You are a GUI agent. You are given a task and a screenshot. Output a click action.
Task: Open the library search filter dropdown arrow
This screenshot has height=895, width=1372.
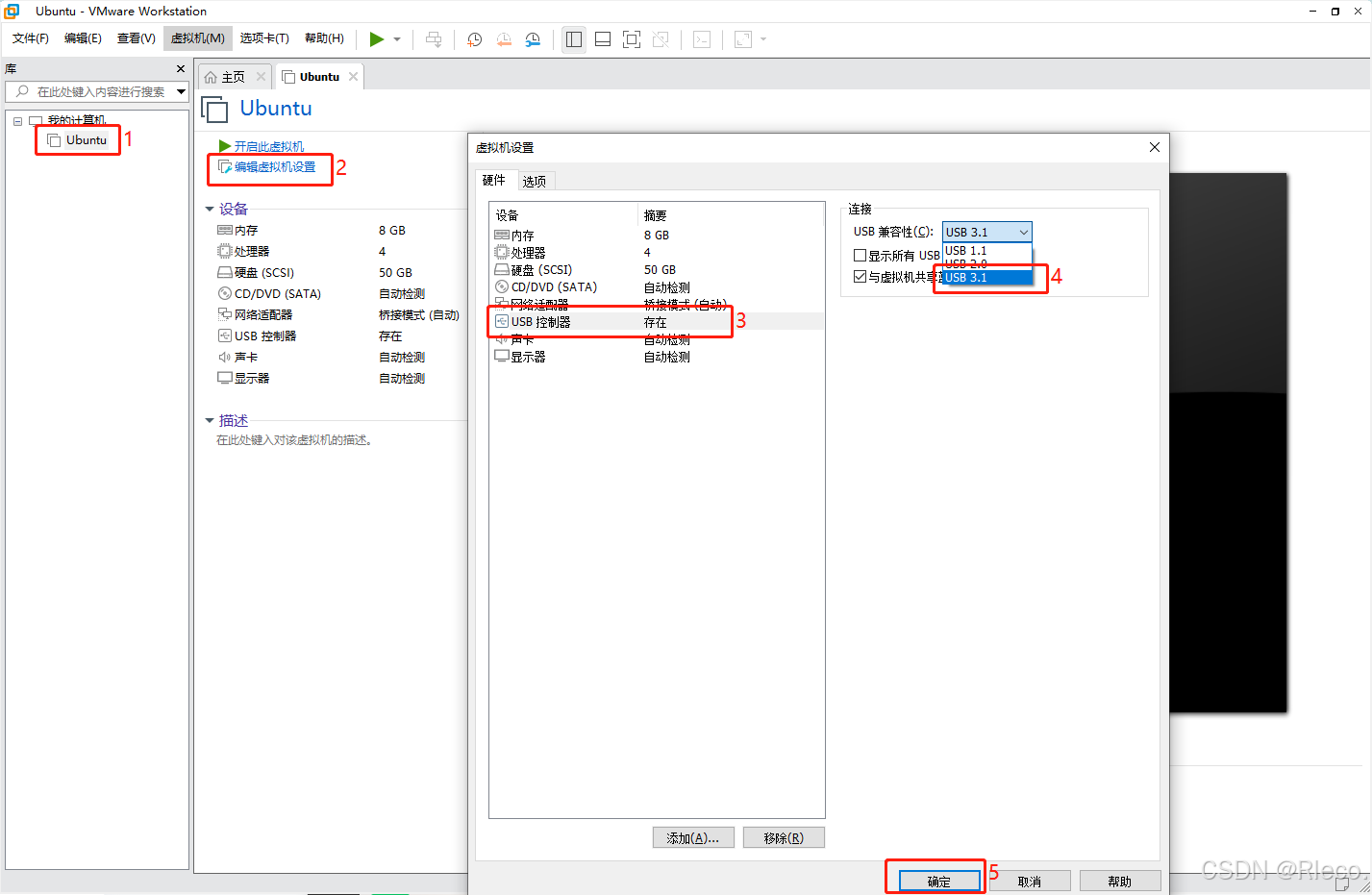[181, 91]
